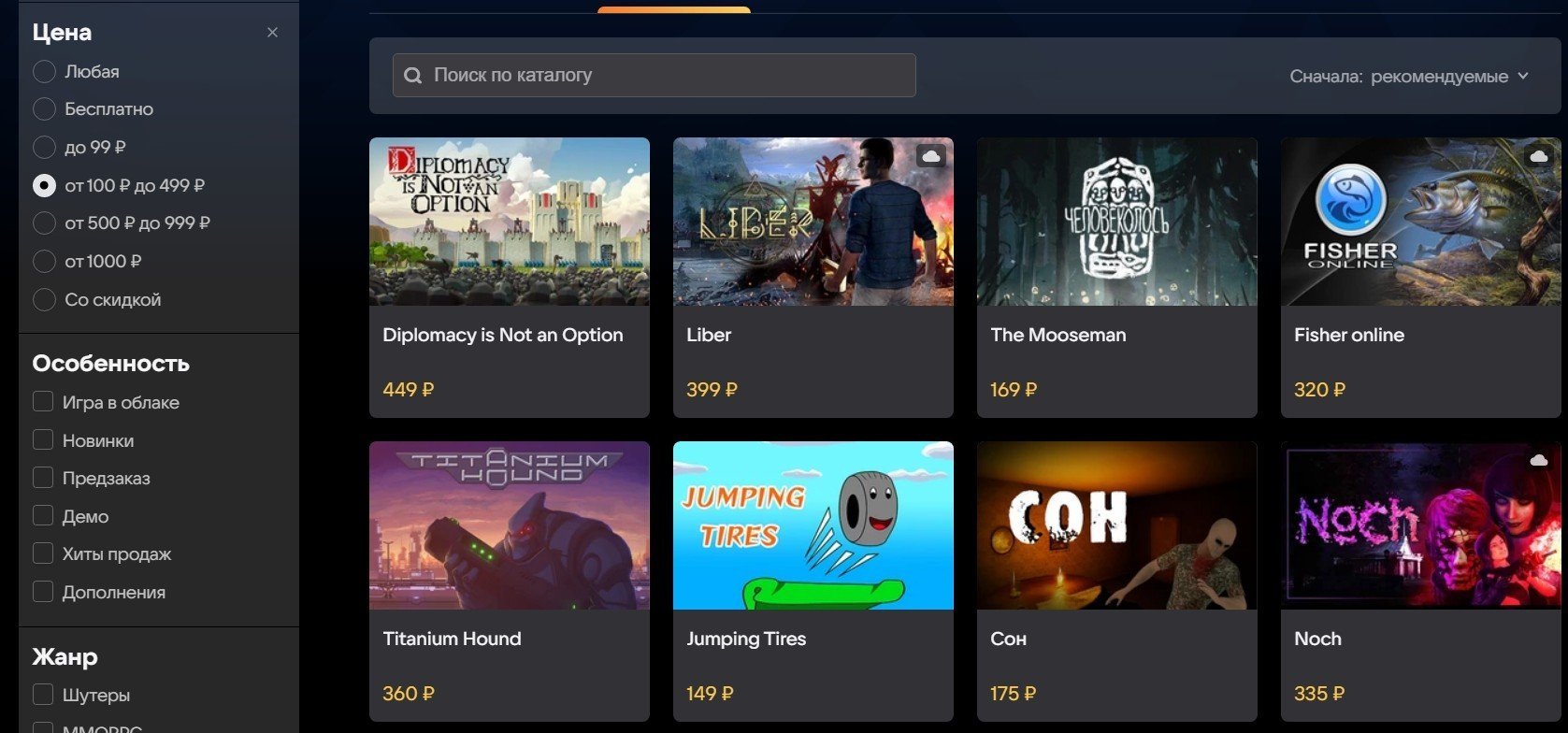Click the Jumping Tires title link
Screen dimensions: 1568x733
point(746,640)
